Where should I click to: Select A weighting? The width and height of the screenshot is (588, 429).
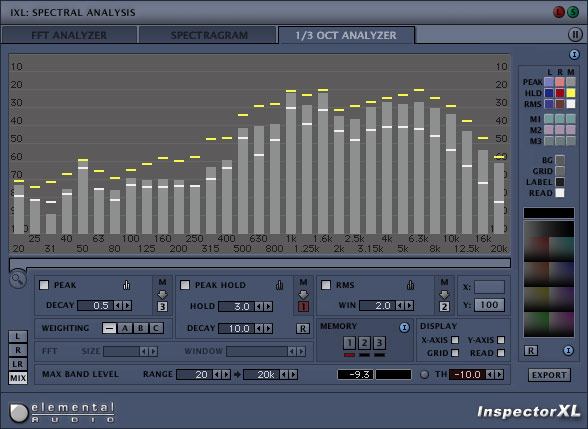pos(125,328)
